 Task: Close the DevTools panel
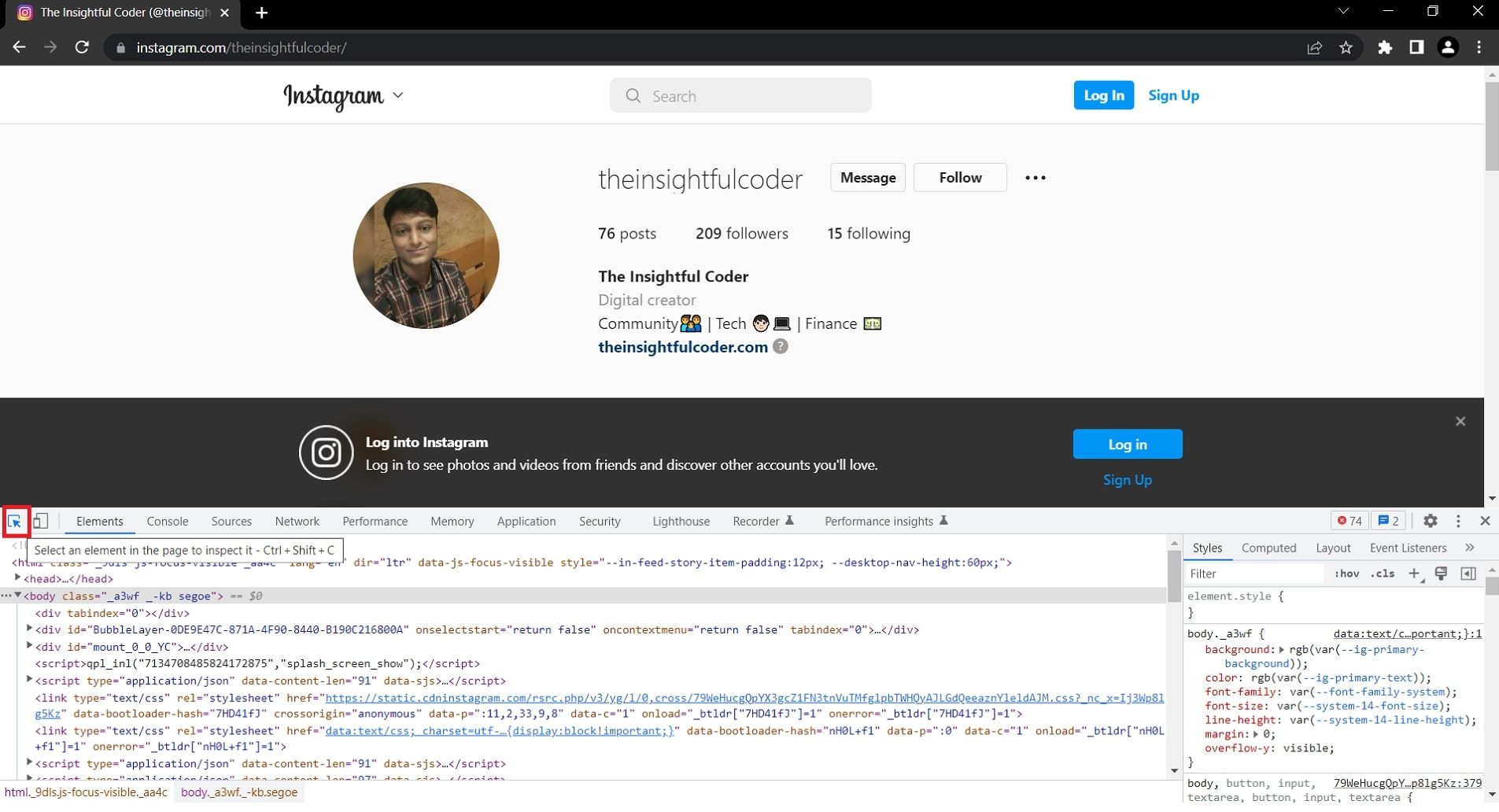[1486, 521]
